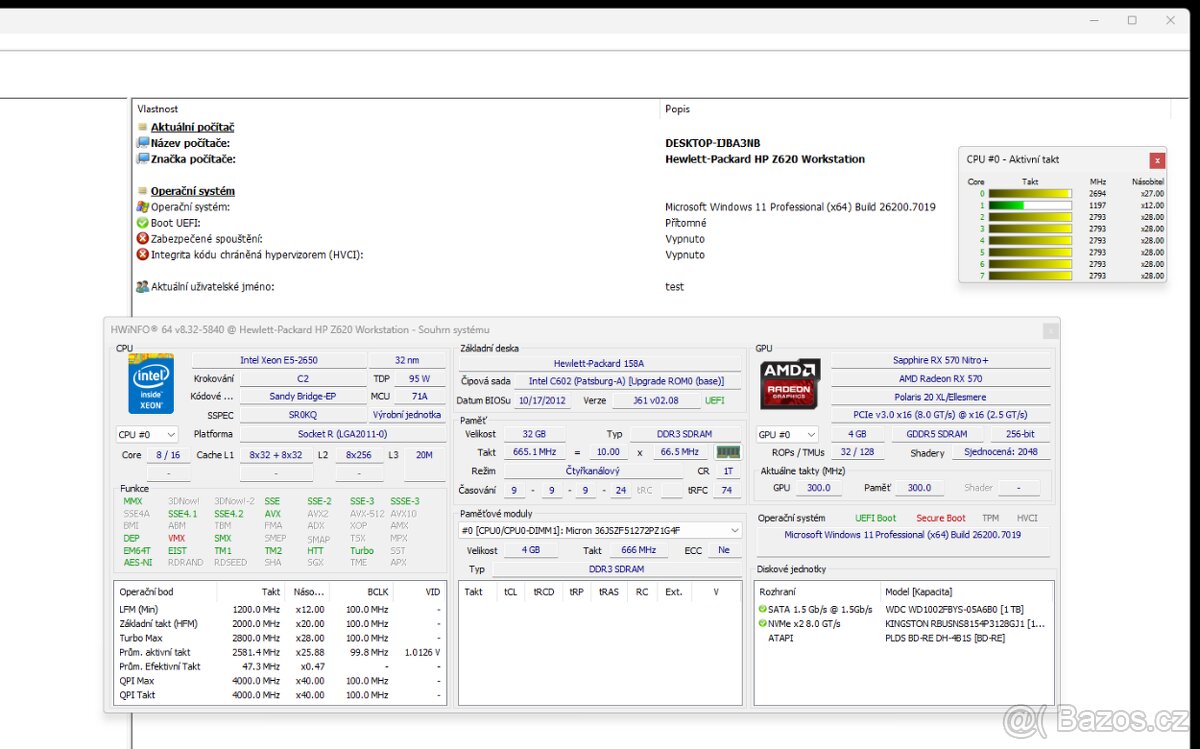Click the AMD Radeon logo in GPU panel

click(789, 384)
